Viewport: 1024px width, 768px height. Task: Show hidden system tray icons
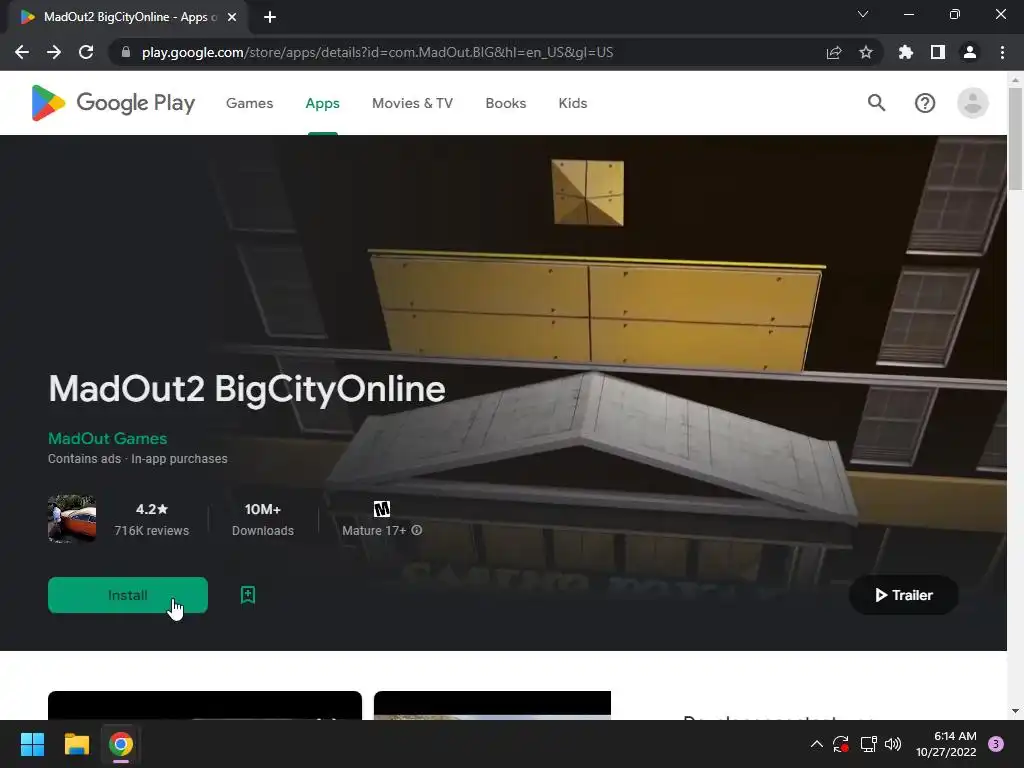point(816,744)
